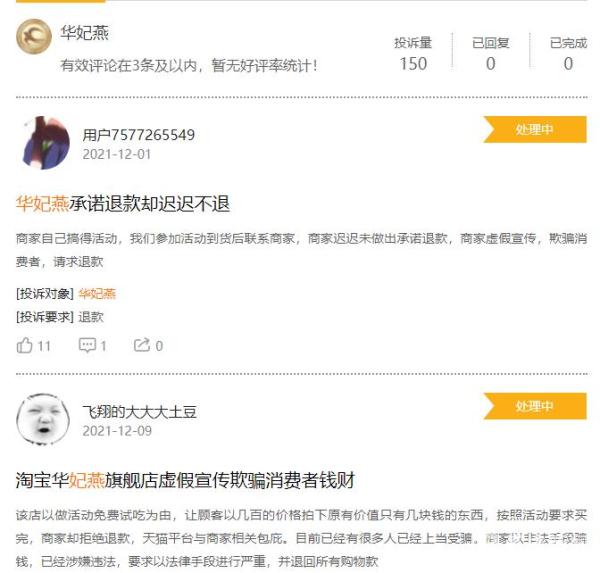Open 华妃燕 merchant gold swallow logo
The height and width of the screenshot is (573, 600).
pos(34,37)
